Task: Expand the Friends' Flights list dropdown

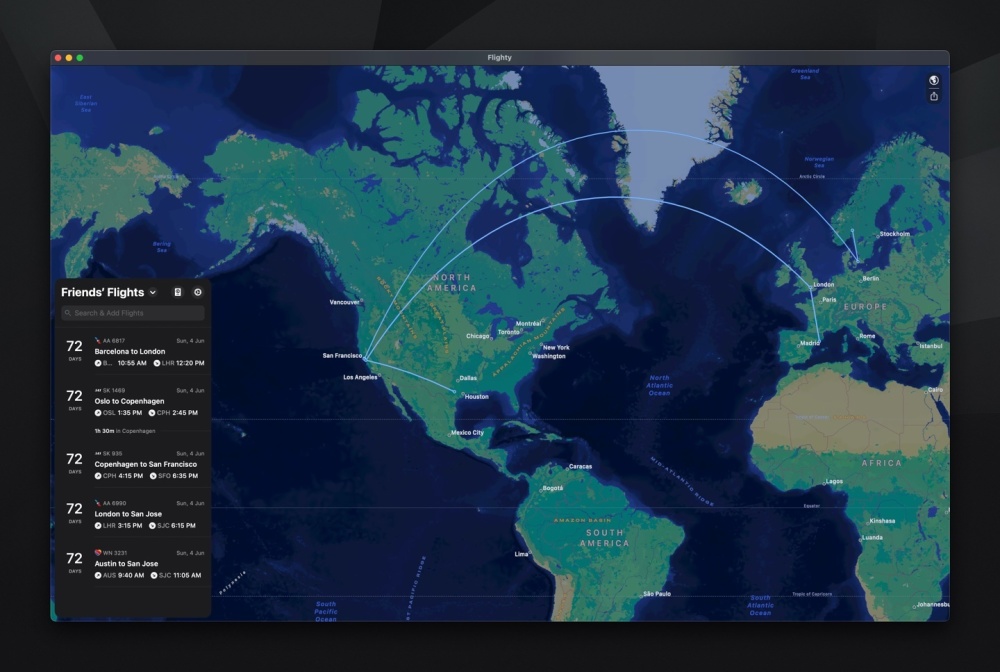Action: pos(153,293)
